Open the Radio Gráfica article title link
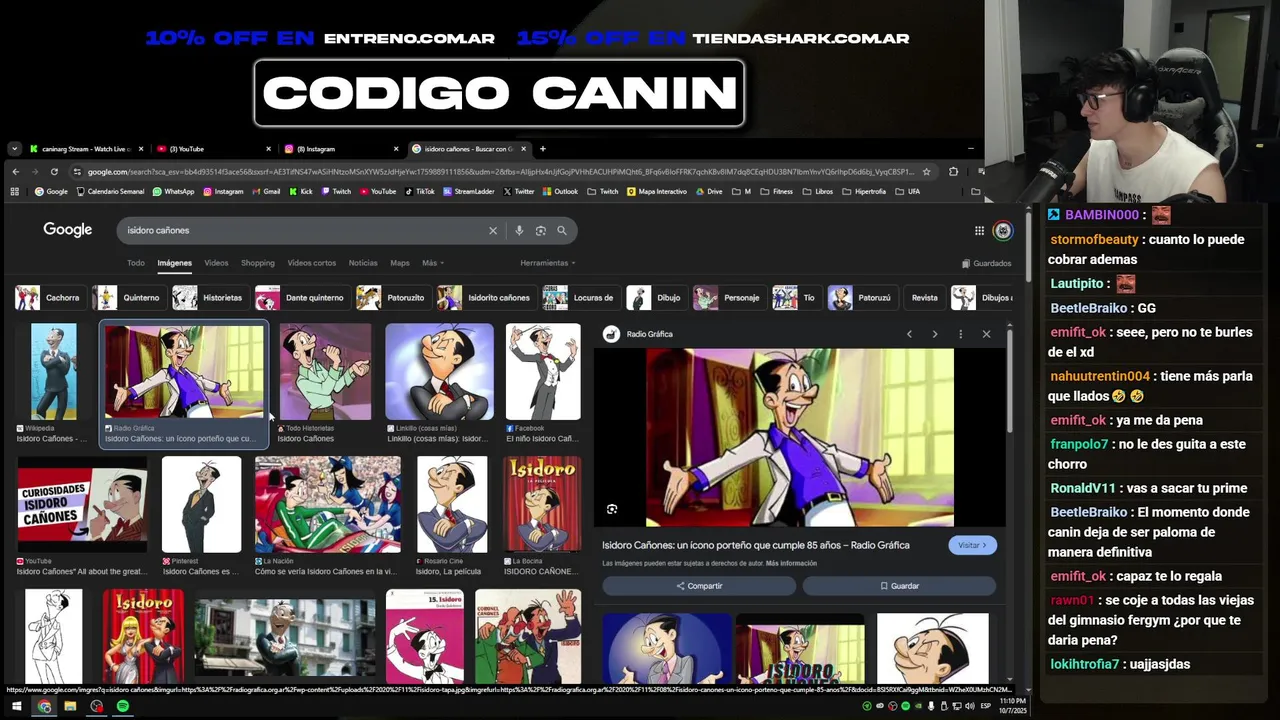The width and height of the screenshot is (1280, 720). point(756,545)
